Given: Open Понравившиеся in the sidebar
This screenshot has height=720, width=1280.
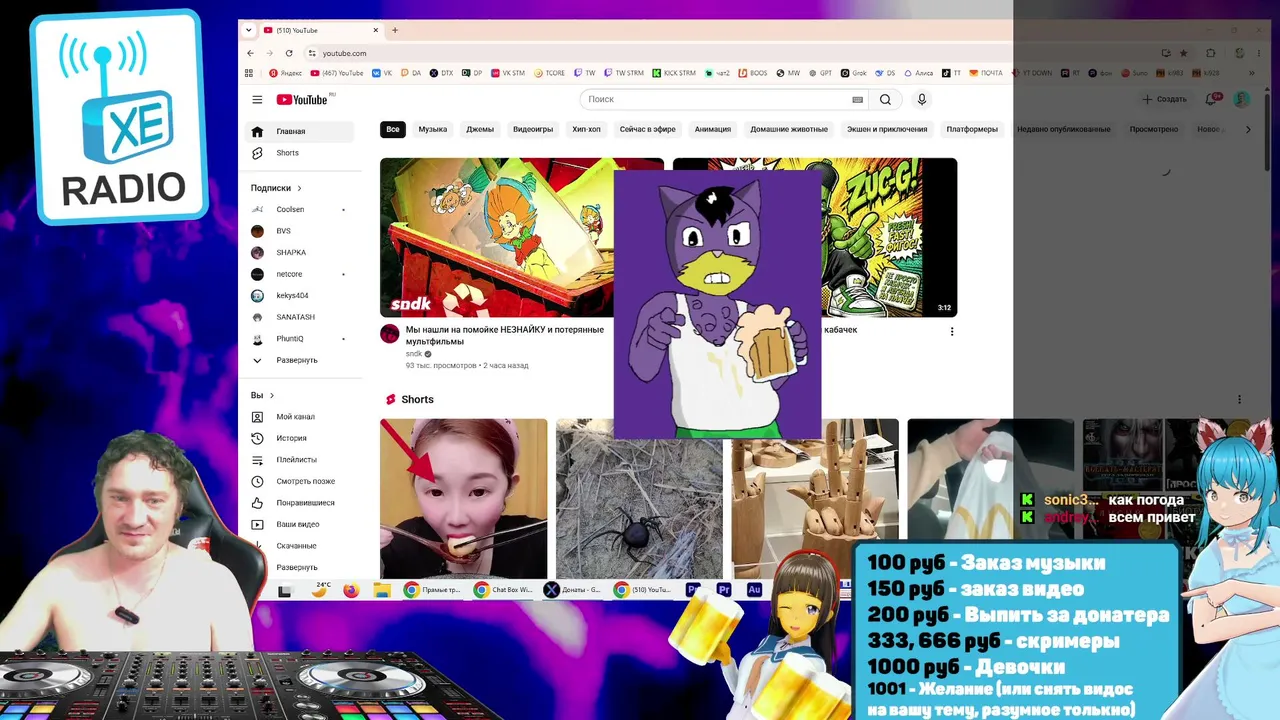Looking at the screenshot, I should pos(299,503).
